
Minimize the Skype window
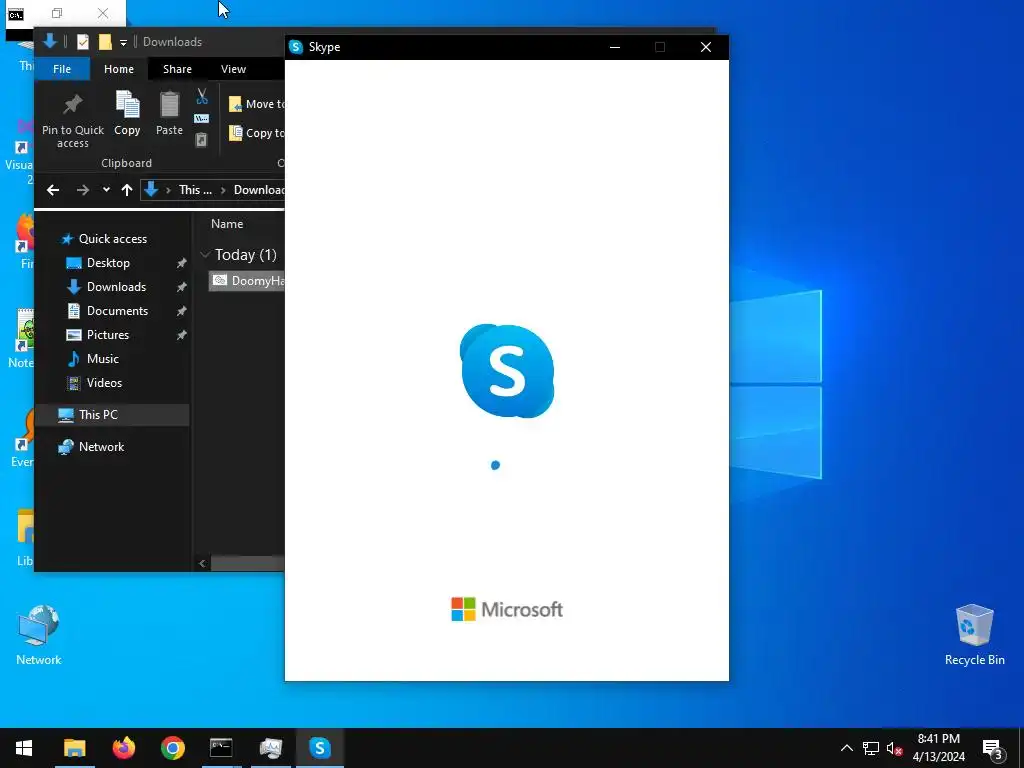[x=615, y=47]
